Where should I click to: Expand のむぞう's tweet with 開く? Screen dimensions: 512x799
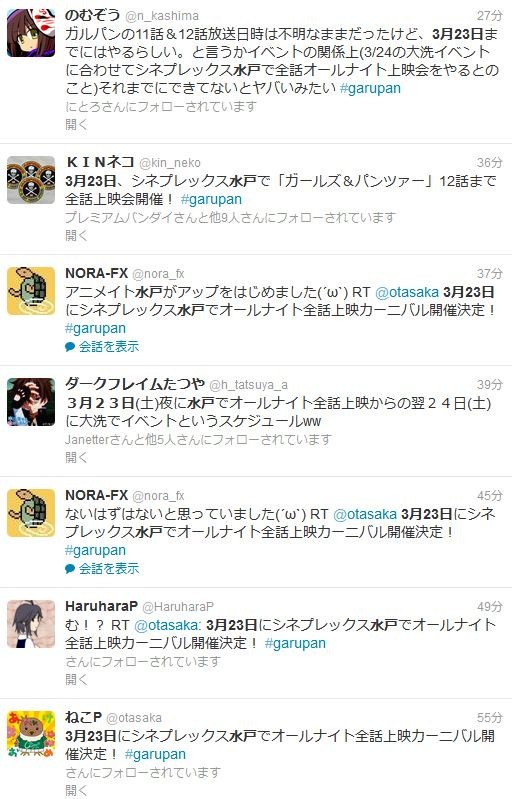[76, 124]
